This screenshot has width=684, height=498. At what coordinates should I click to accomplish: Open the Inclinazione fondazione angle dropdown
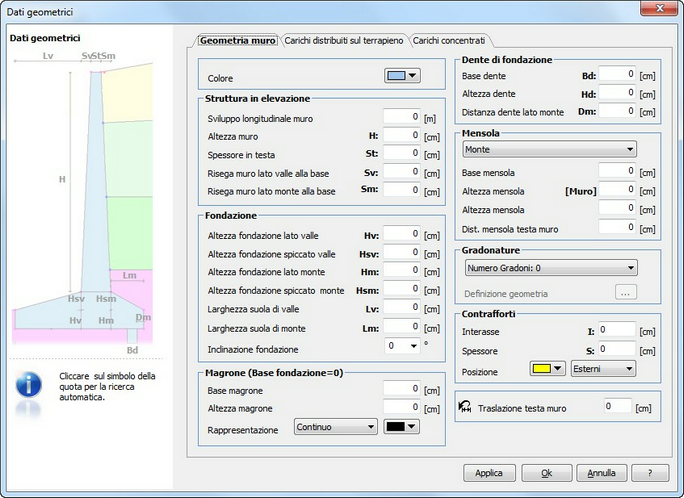[402, 346]
